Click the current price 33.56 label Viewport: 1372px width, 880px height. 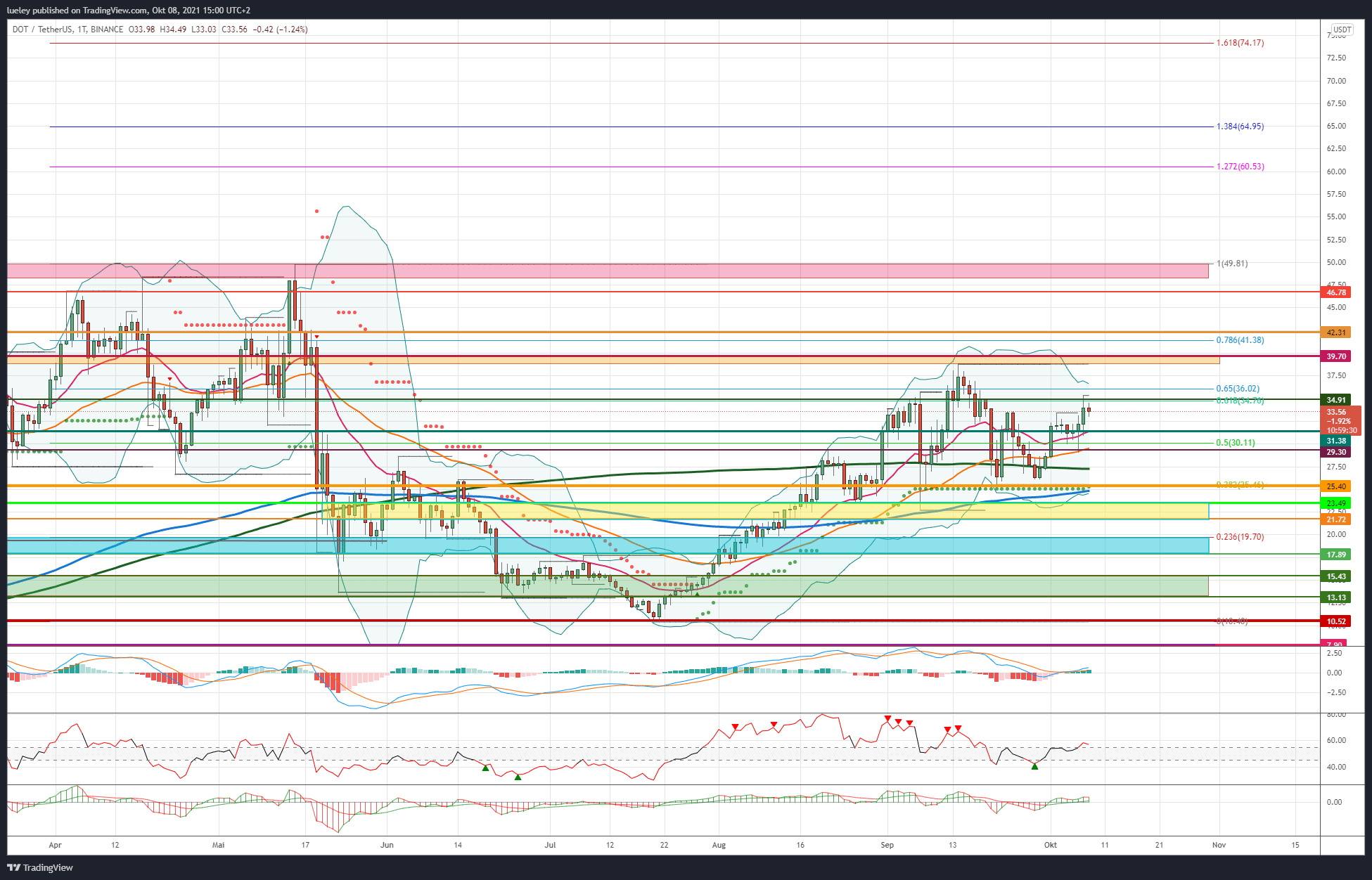coord(1341,421)
